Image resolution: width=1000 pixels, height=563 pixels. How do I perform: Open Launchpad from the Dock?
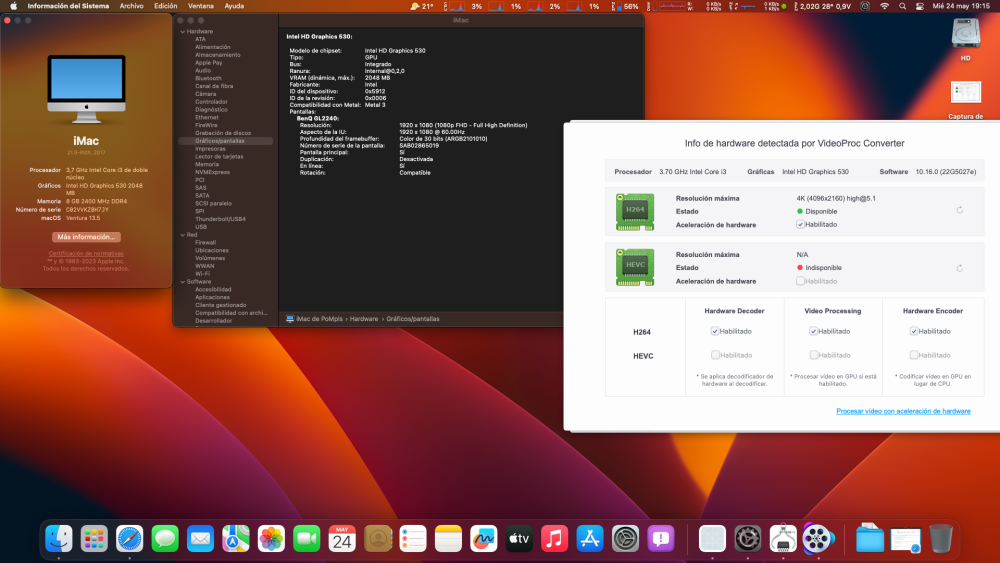94,539
